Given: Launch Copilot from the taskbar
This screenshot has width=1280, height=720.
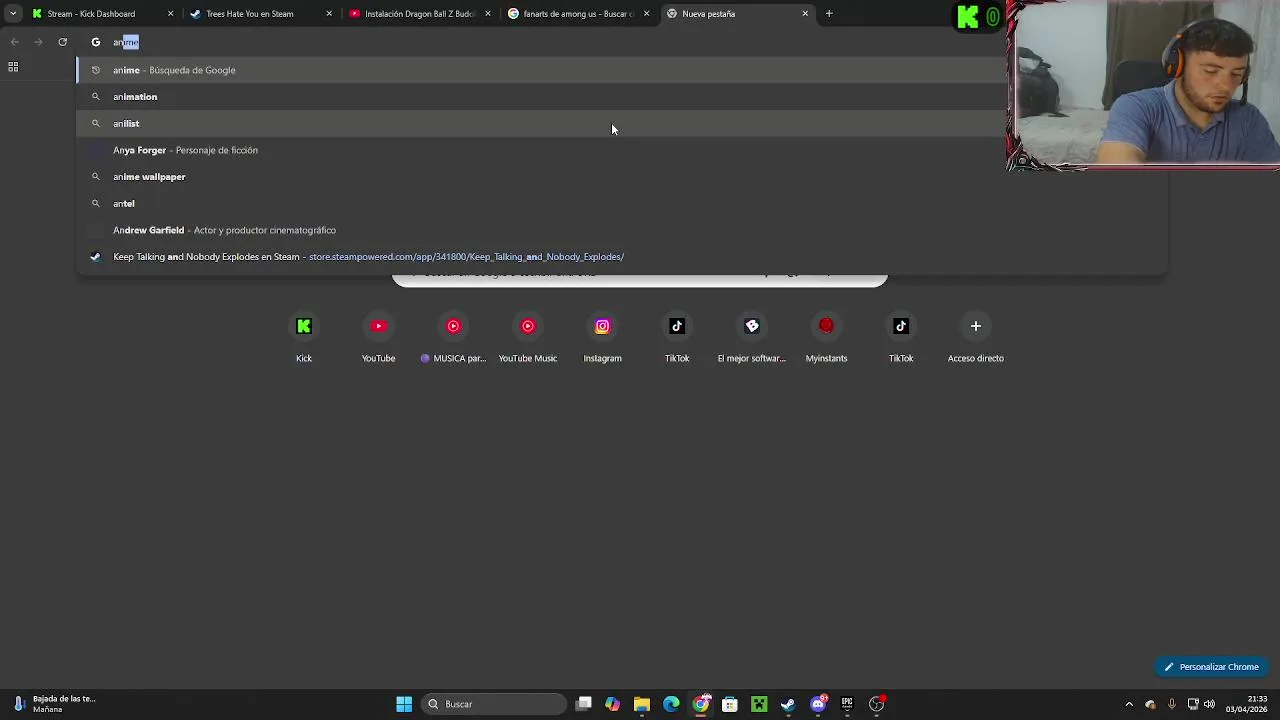Looking at the screenshot, I should (612, 704).
